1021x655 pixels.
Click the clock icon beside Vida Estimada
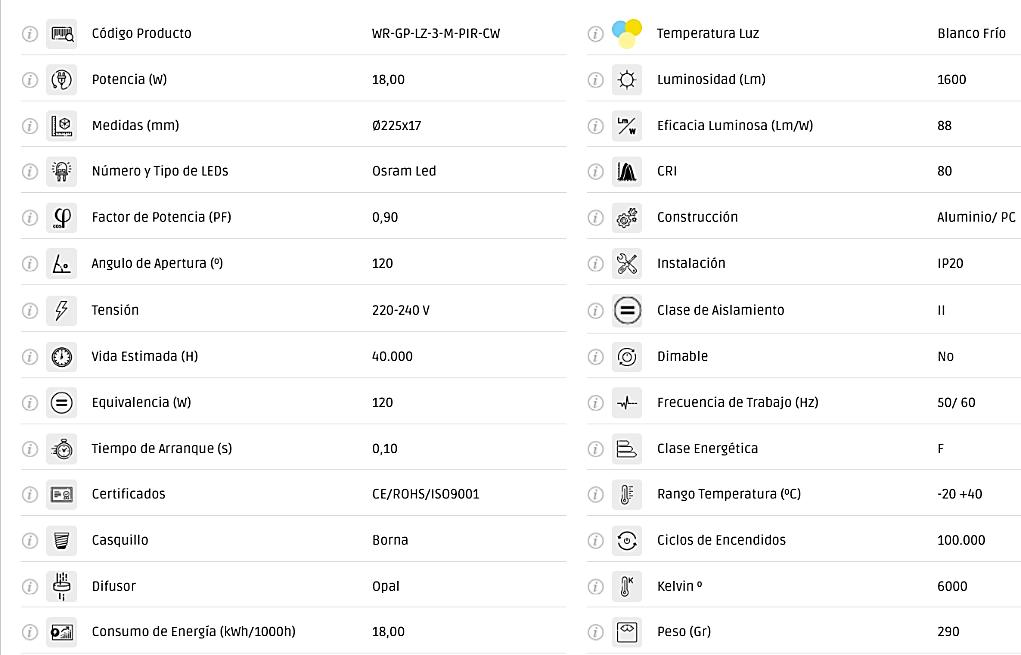(x=61, y=356)
